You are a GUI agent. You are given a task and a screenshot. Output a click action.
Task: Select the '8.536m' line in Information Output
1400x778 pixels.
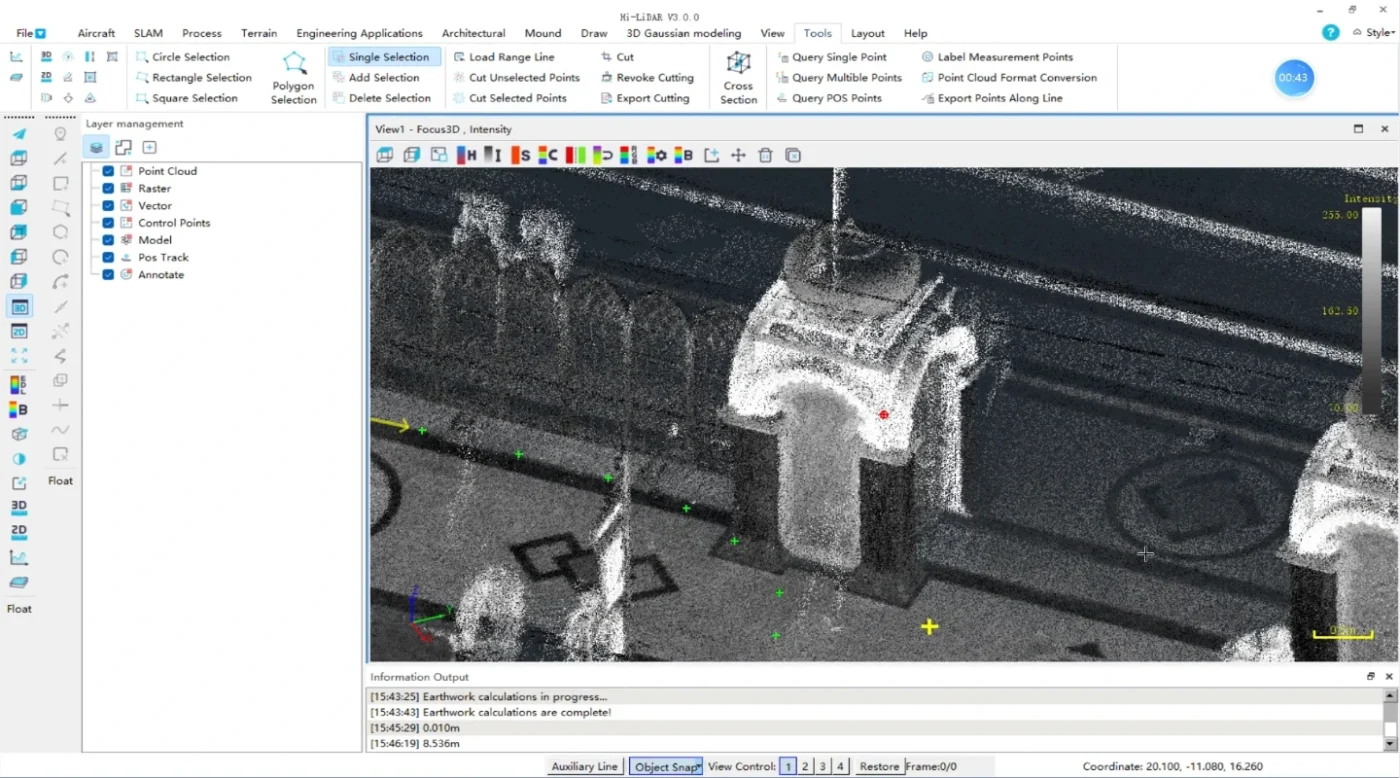coord(876,743)
